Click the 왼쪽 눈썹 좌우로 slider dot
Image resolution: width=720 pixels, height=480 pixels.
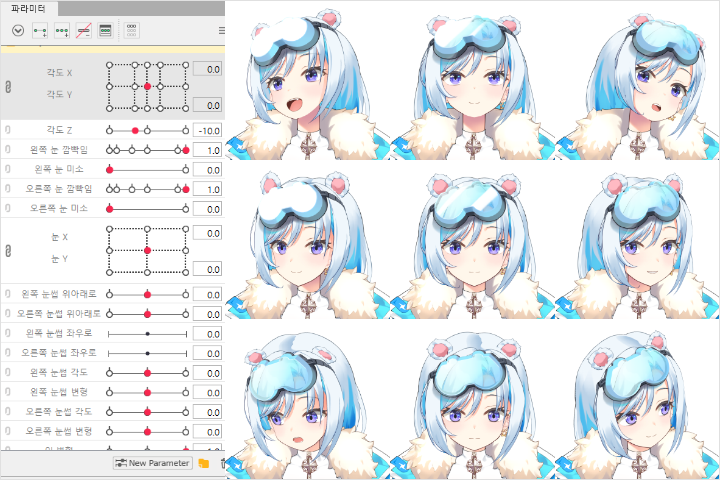[147, 334]
